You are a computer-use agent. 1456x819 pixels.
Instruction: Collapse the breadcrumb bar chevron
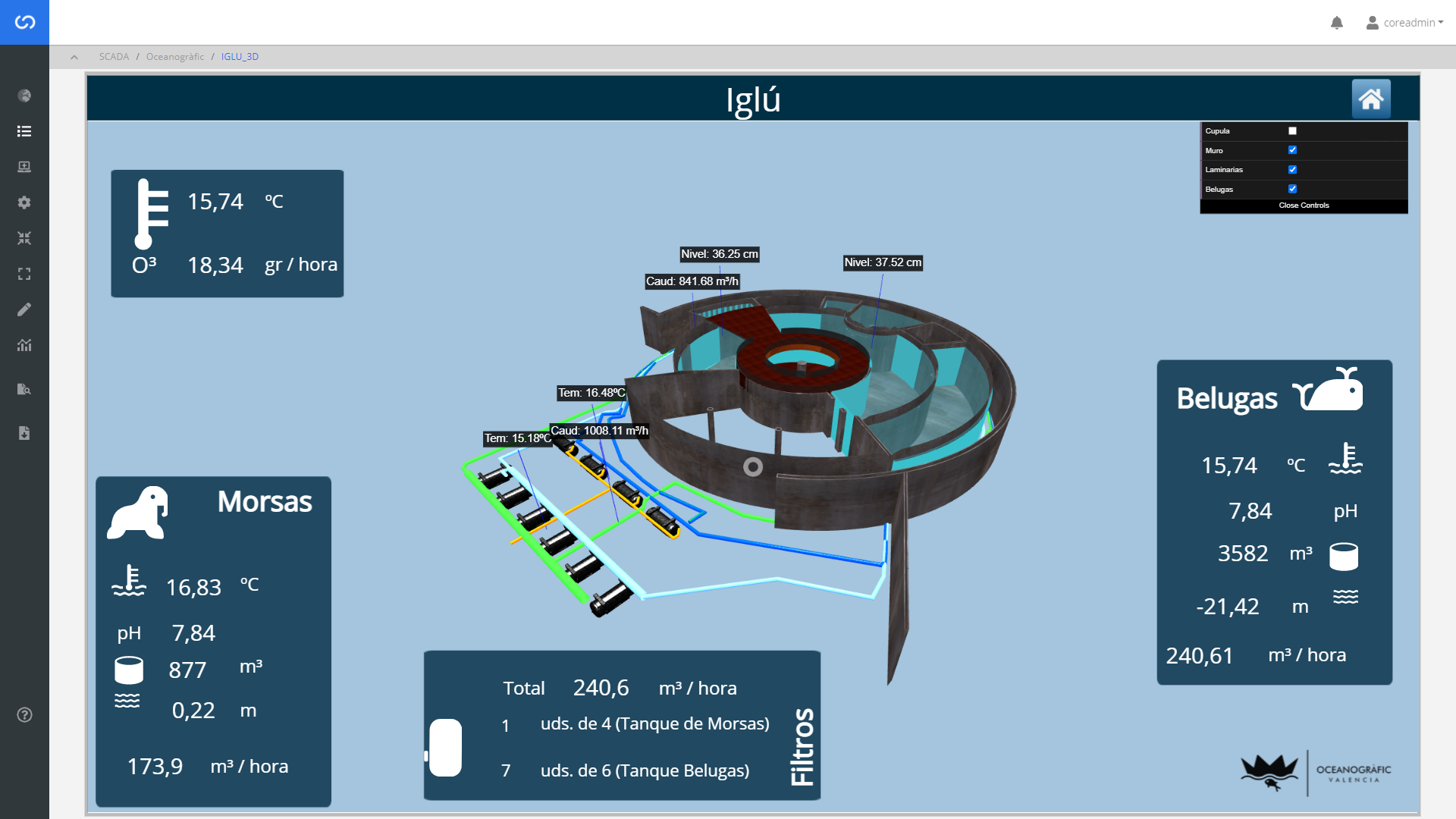click(x=74, y=57)
